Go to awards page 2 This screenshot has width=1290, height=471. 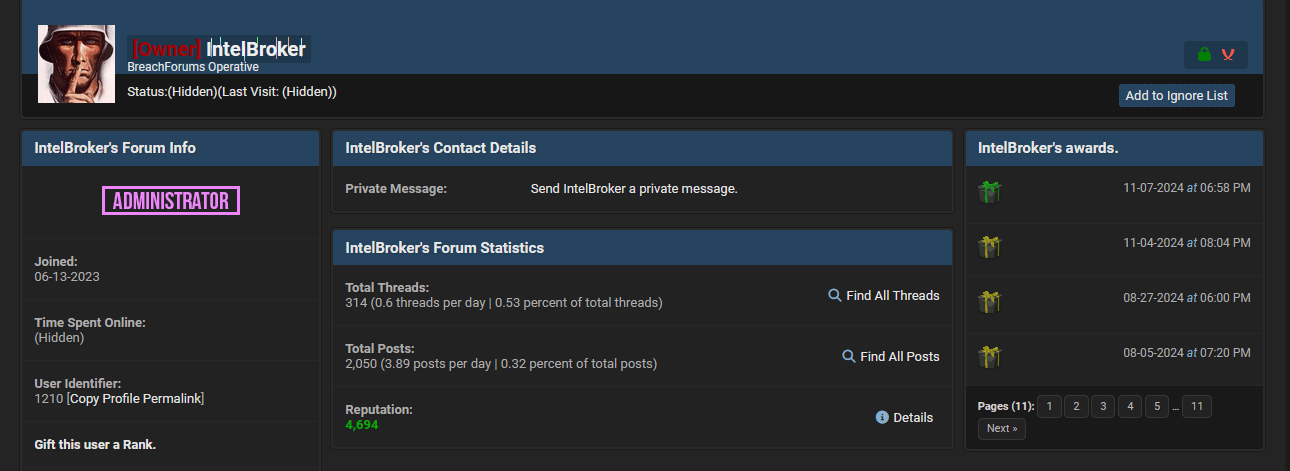tap(1076, 406)
